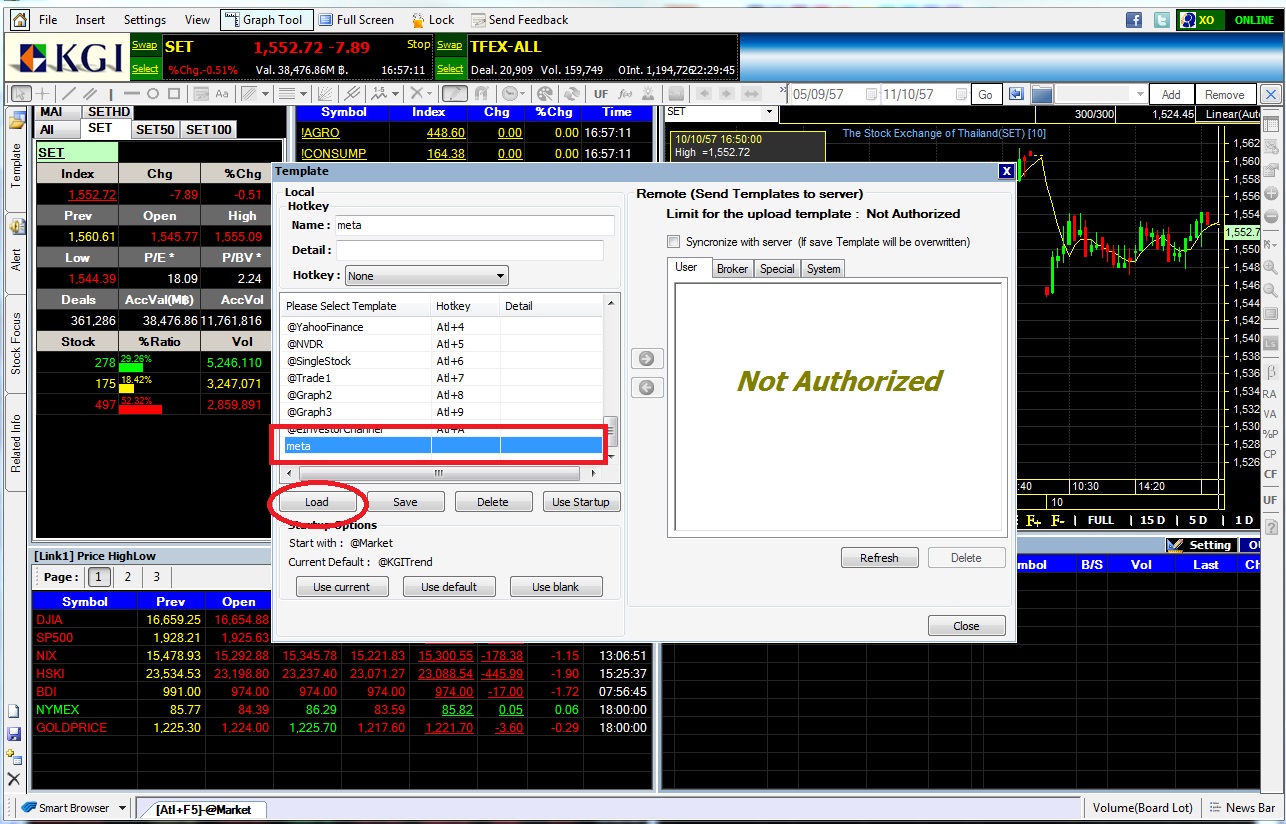Select the @Graph2 template row
The height and width of the screenshot is (824, 1286).
pos(444,395)
